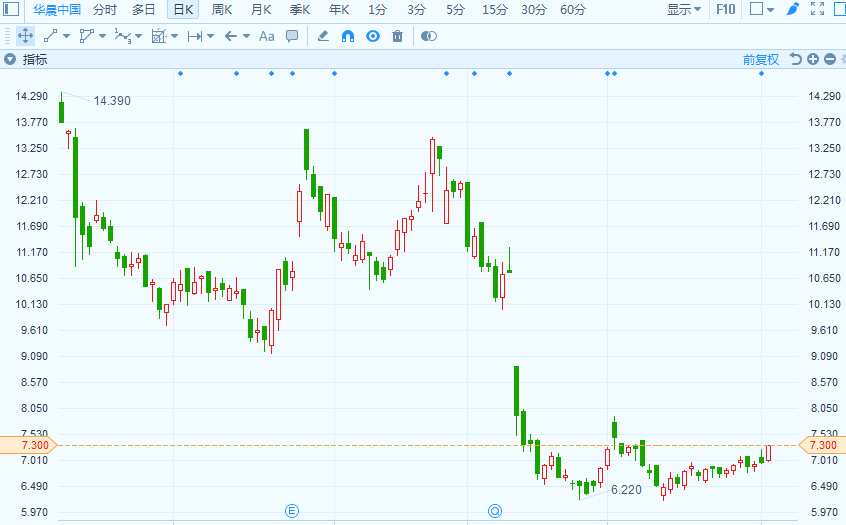This screenshot has height=525, width=846.
Task: Switch to the 15分 interval tab
Action: pos(495,9)
